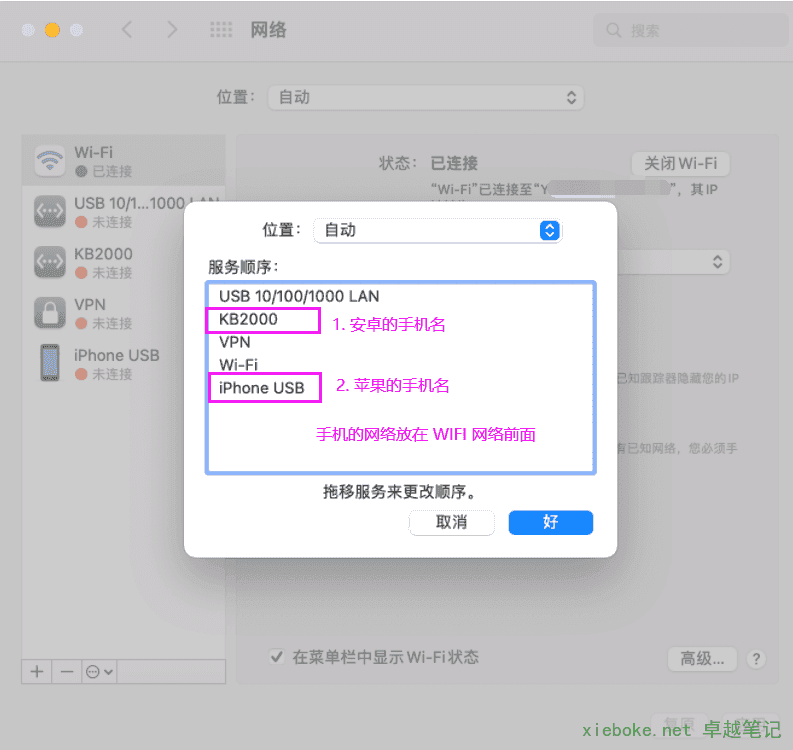Select KB2000 in the service order list
The width and height of the screenshot is (793, 750).
pos(248,319)
